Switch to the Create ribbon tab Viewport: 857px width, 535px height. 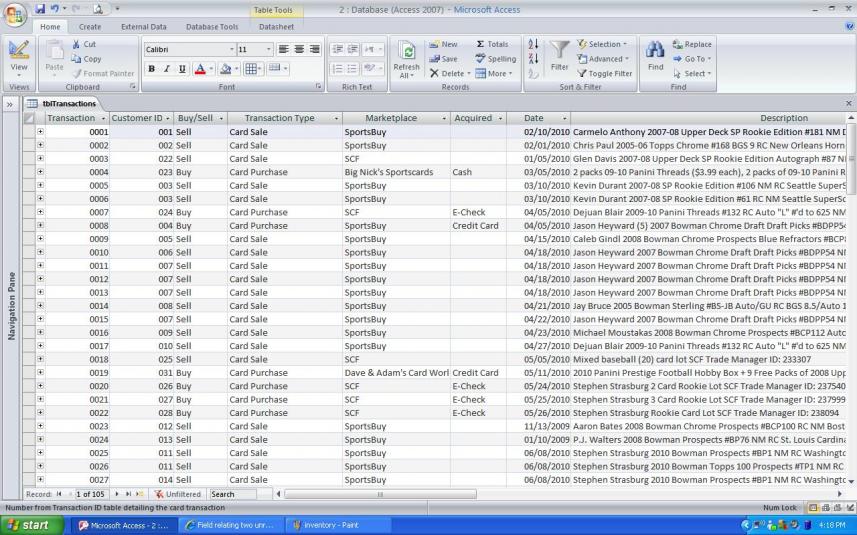[90, 27]
